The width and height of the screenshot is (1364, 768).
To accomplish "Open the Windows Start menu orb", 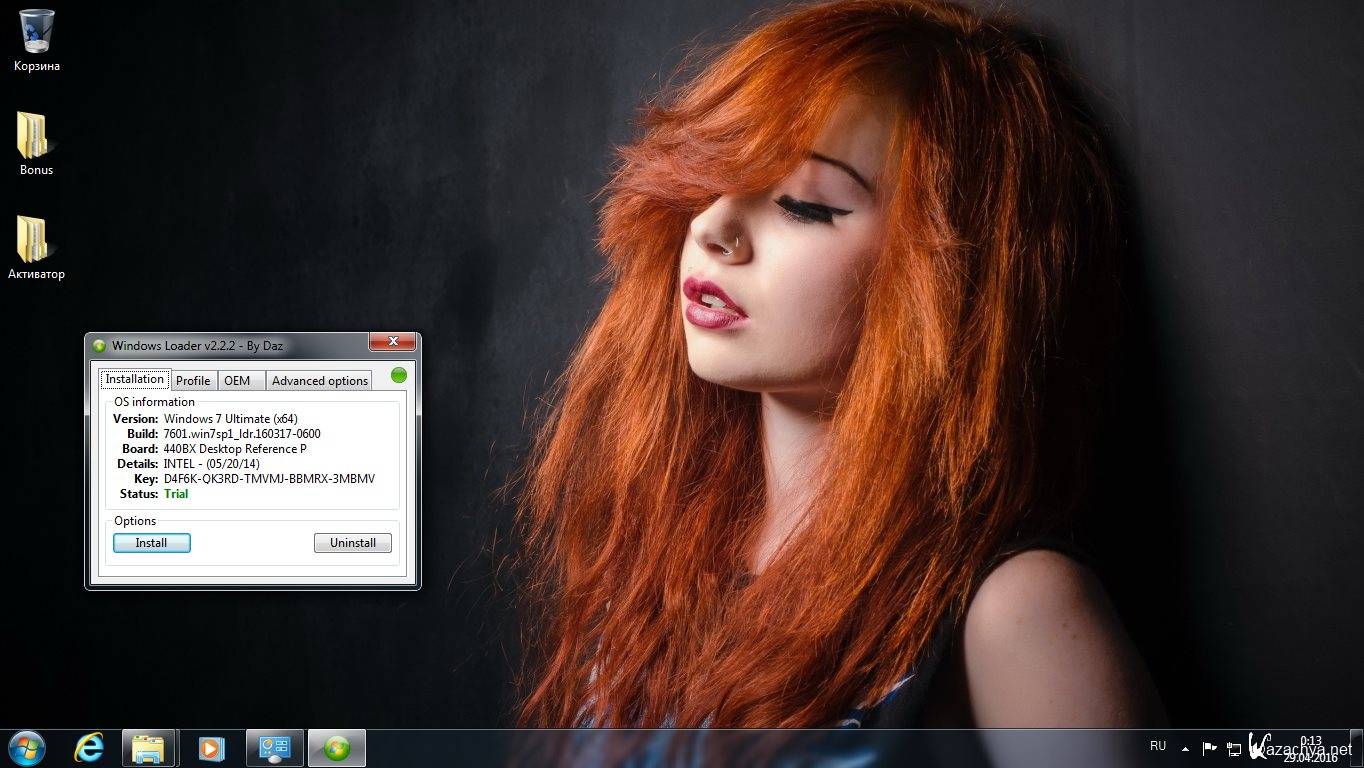I will pyautogui.click(x=26, y=747).
